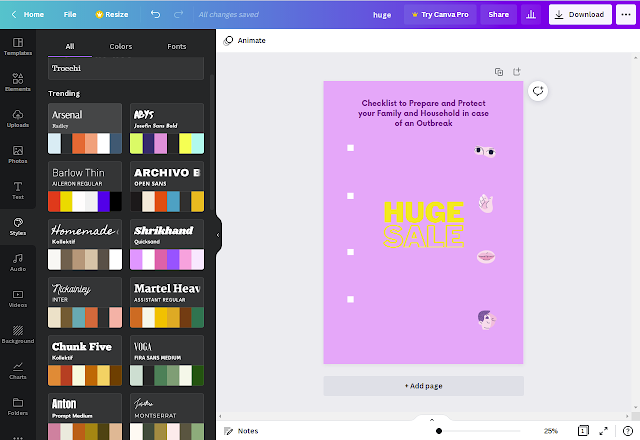The width and height of the screenshot is (640, 440).
Task: Click the Undo arrow
Action: (156, 14)
